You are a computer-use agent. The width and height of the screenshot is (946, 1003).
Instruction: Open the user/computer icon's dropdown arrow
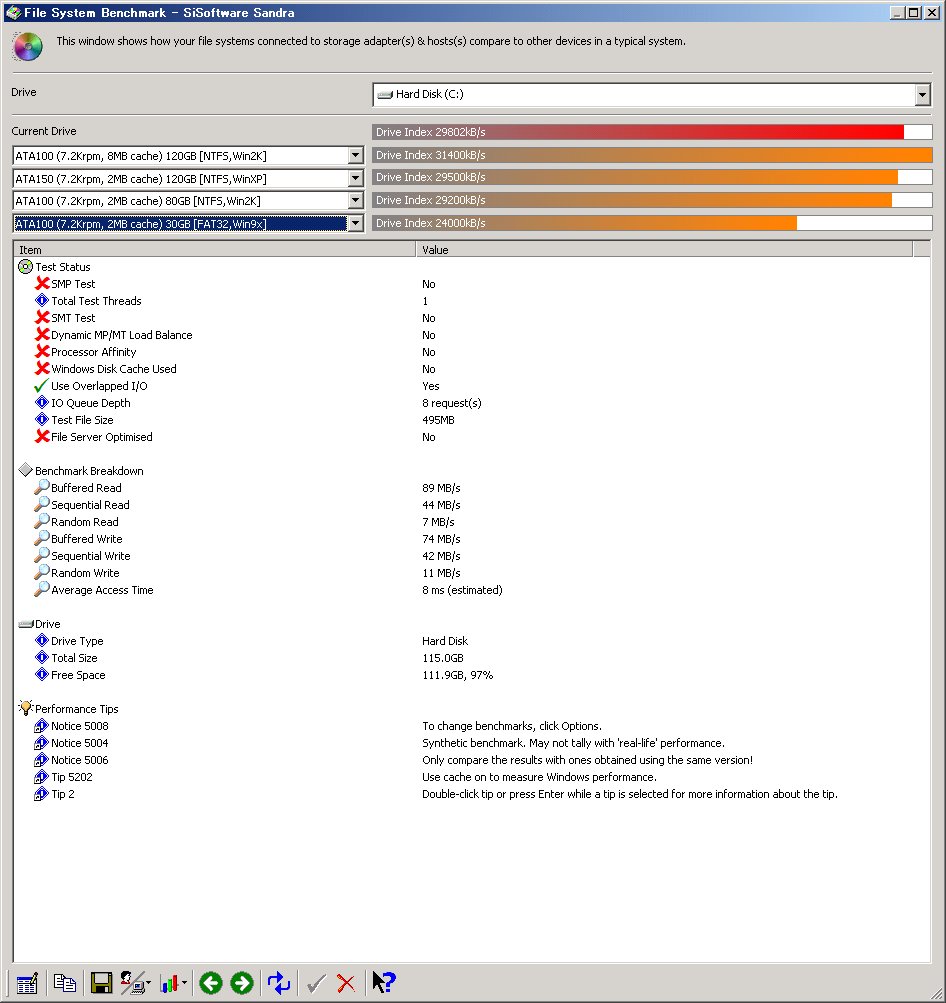click(148, 983)
